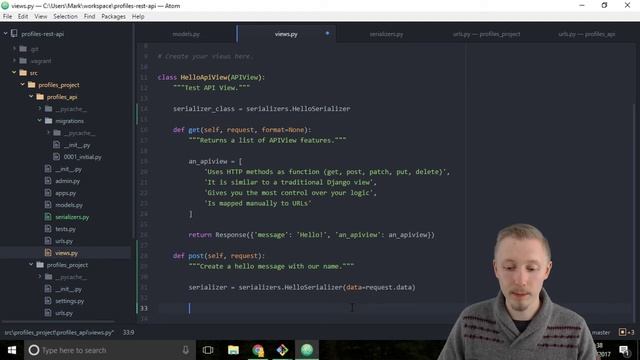This screenshot has width=640, height=360.
Task: Open serializers.py in tree view
Action: (x=72, y=217)
